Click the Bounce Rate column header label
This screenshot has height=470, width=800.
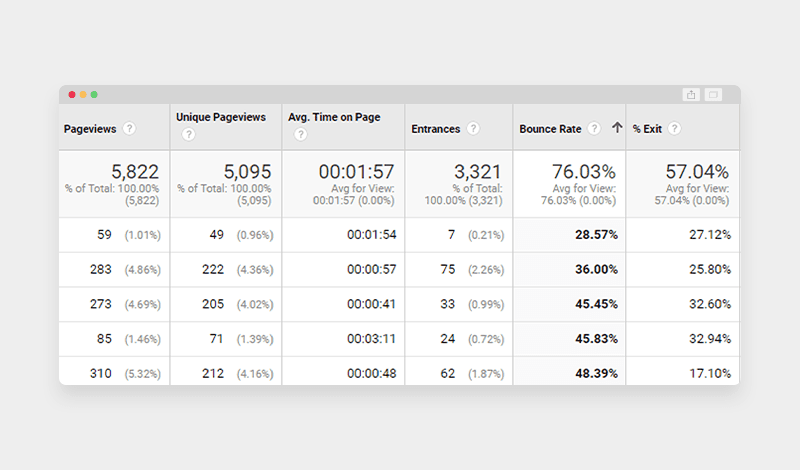(x=551, y=129)
